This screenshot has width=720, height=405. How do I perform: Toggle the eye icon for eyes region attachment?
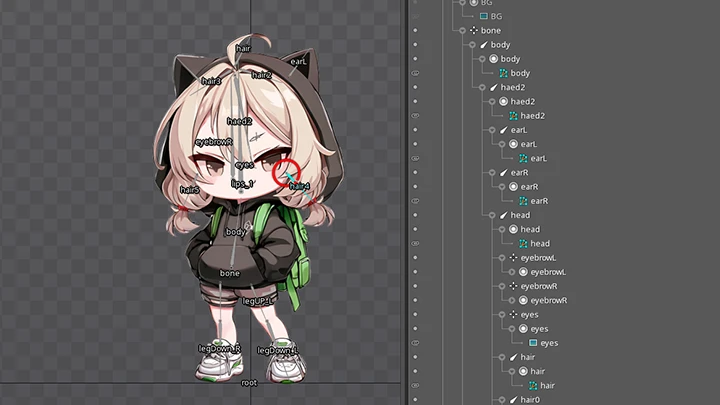(x=415, y=343)
